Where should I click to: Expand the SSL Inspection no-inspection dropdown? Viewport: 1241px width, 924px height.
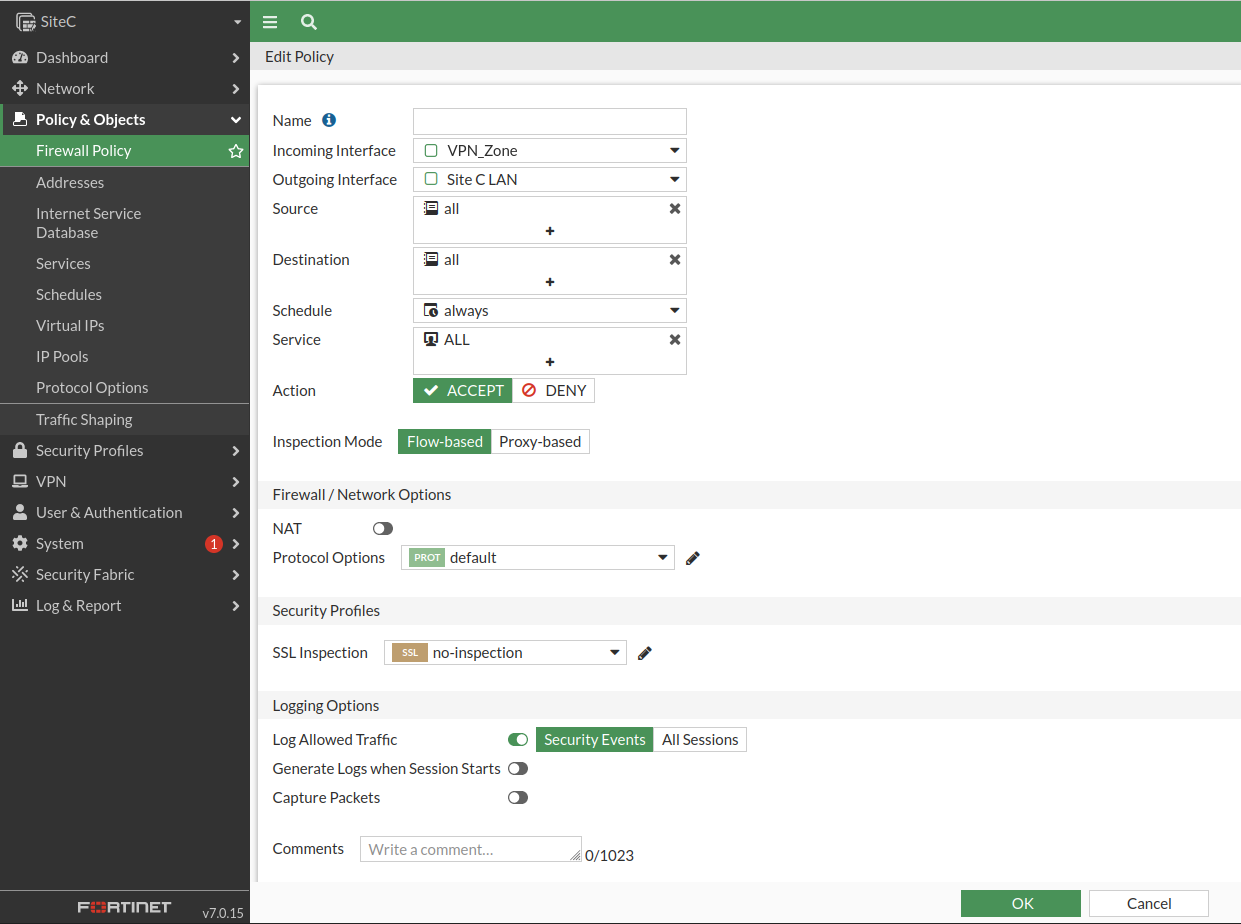[x=506, y=653]
